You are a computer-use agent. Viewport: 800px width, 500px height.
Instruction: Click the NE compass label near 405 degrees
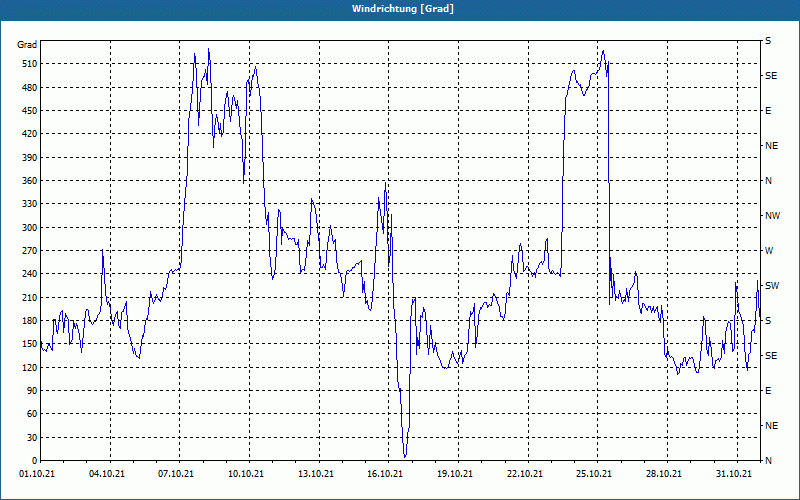771,146
